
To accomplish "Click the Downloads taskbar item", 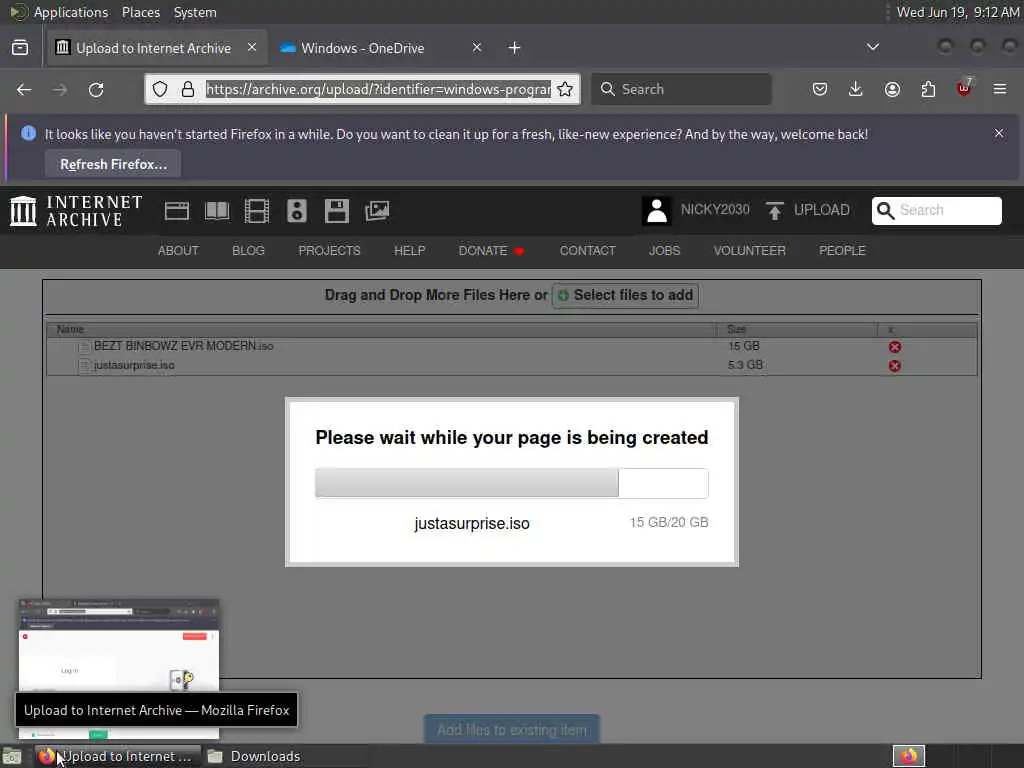I will [x=255, y=756].
